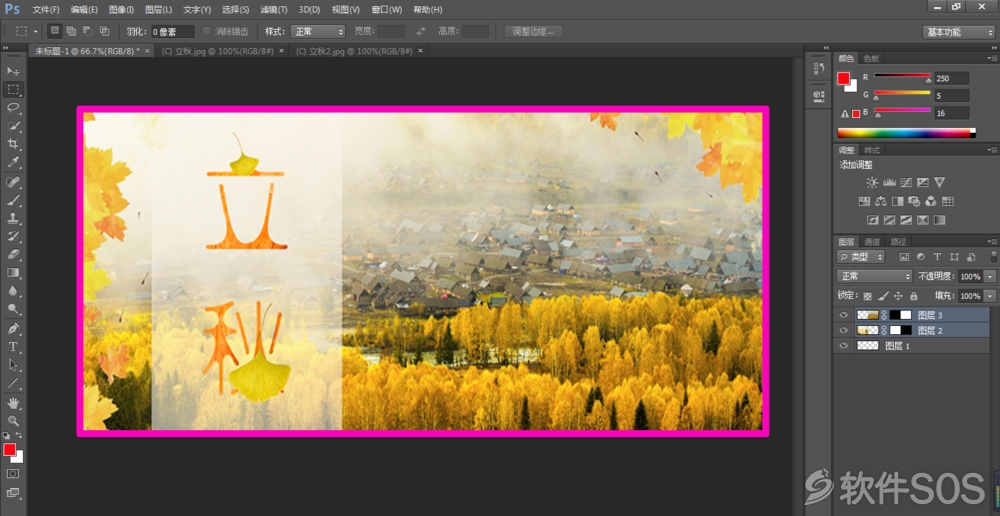Image resolution: width=1000 pixels, height=516 pixels.
Task: Toggle the 消除锯齿 checkbox
Action: pos(206,31)
